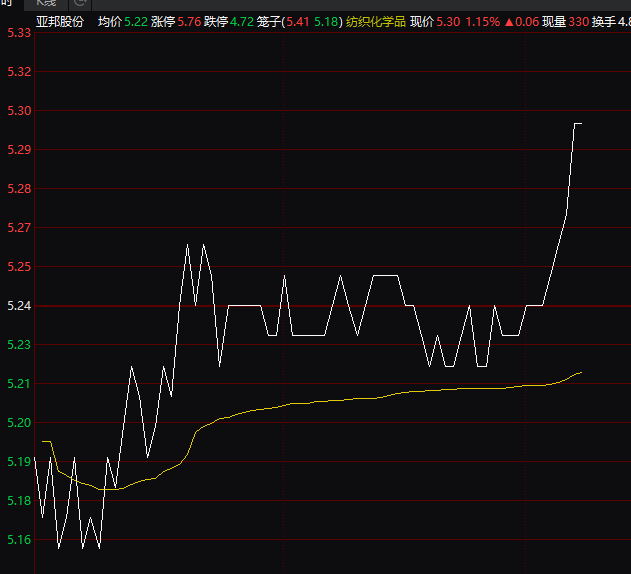Click the 5.30 price axis label

point(19,111)
